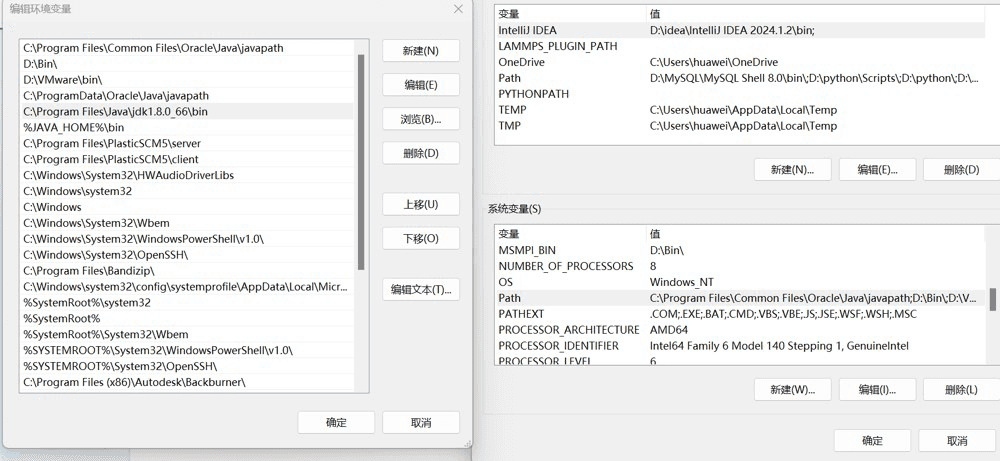This screenshot has width=1000, height=461.
Task: Select the systemprofile\AppData\Local path entry
Action: 186,287
